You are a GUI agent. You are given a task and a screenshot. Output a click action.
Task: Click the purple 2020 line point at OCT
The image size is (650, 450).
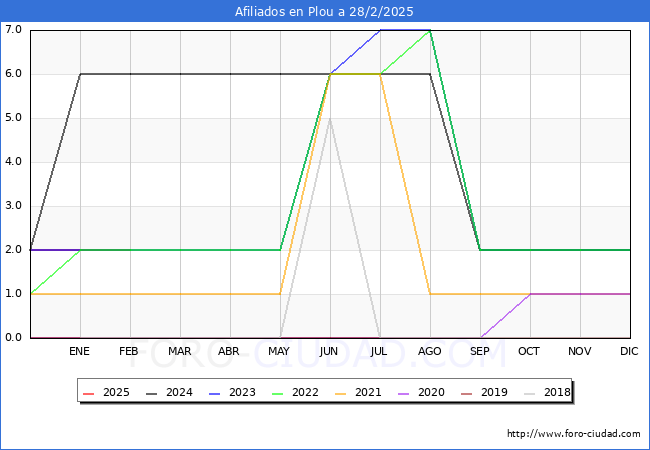click(x=530, y=294)
